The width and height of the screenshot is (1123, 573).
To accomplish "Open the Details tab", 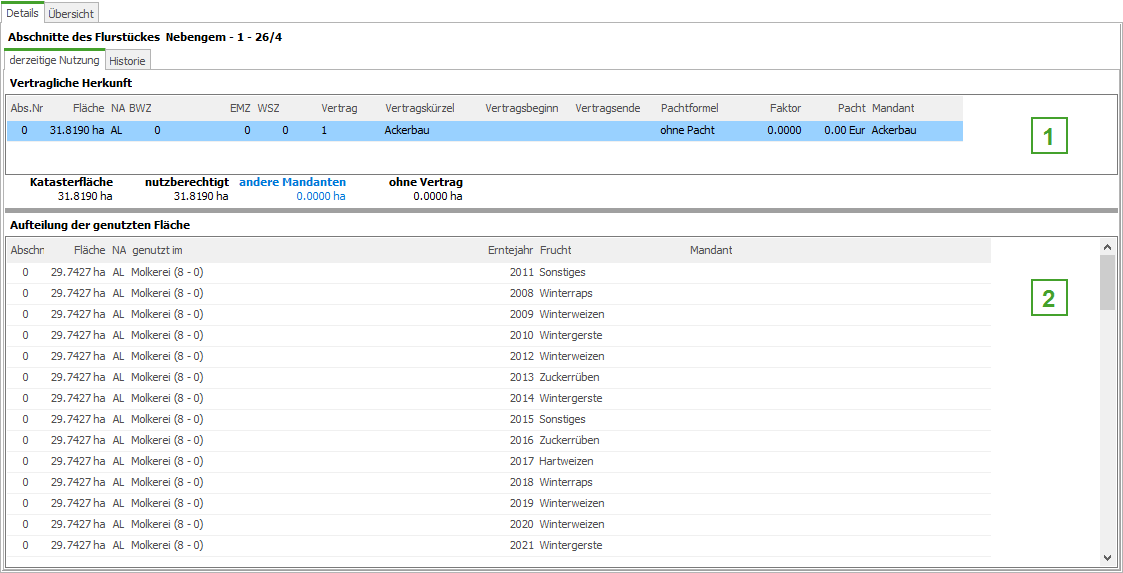I will pos(22,13).
